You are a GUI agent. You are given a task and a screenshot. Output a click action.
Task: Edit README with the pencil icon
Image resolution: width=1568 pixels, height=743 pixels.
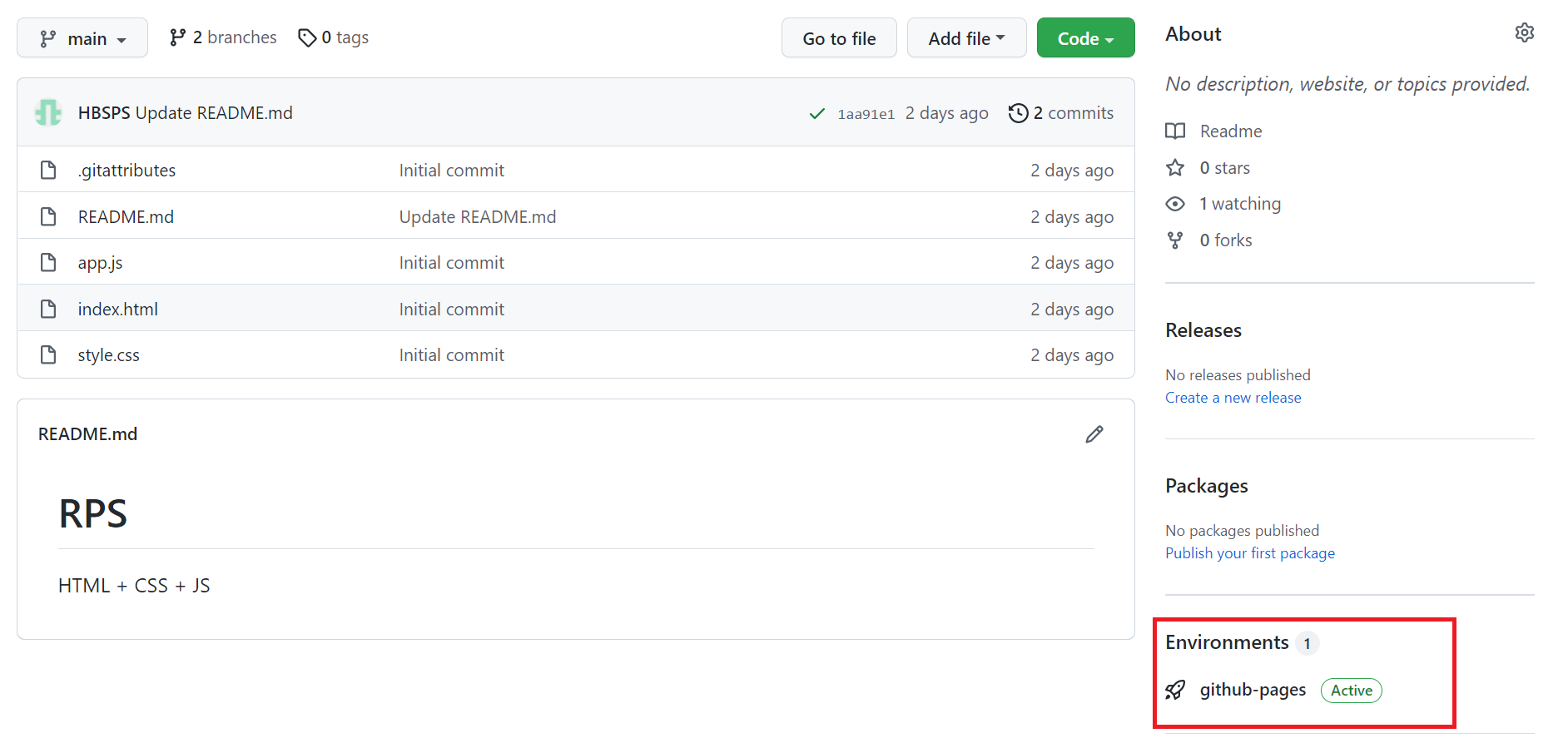[x=1094, y=434]
